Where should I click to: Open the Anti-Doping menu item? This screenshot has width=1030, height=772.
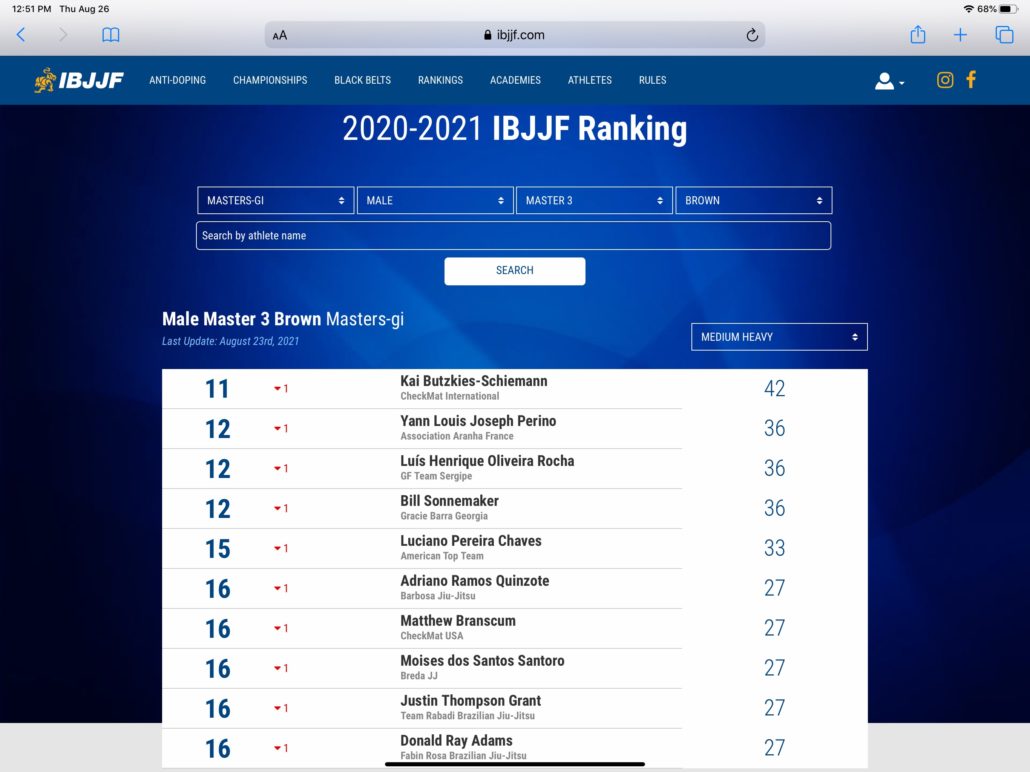(x=177, y=80)
